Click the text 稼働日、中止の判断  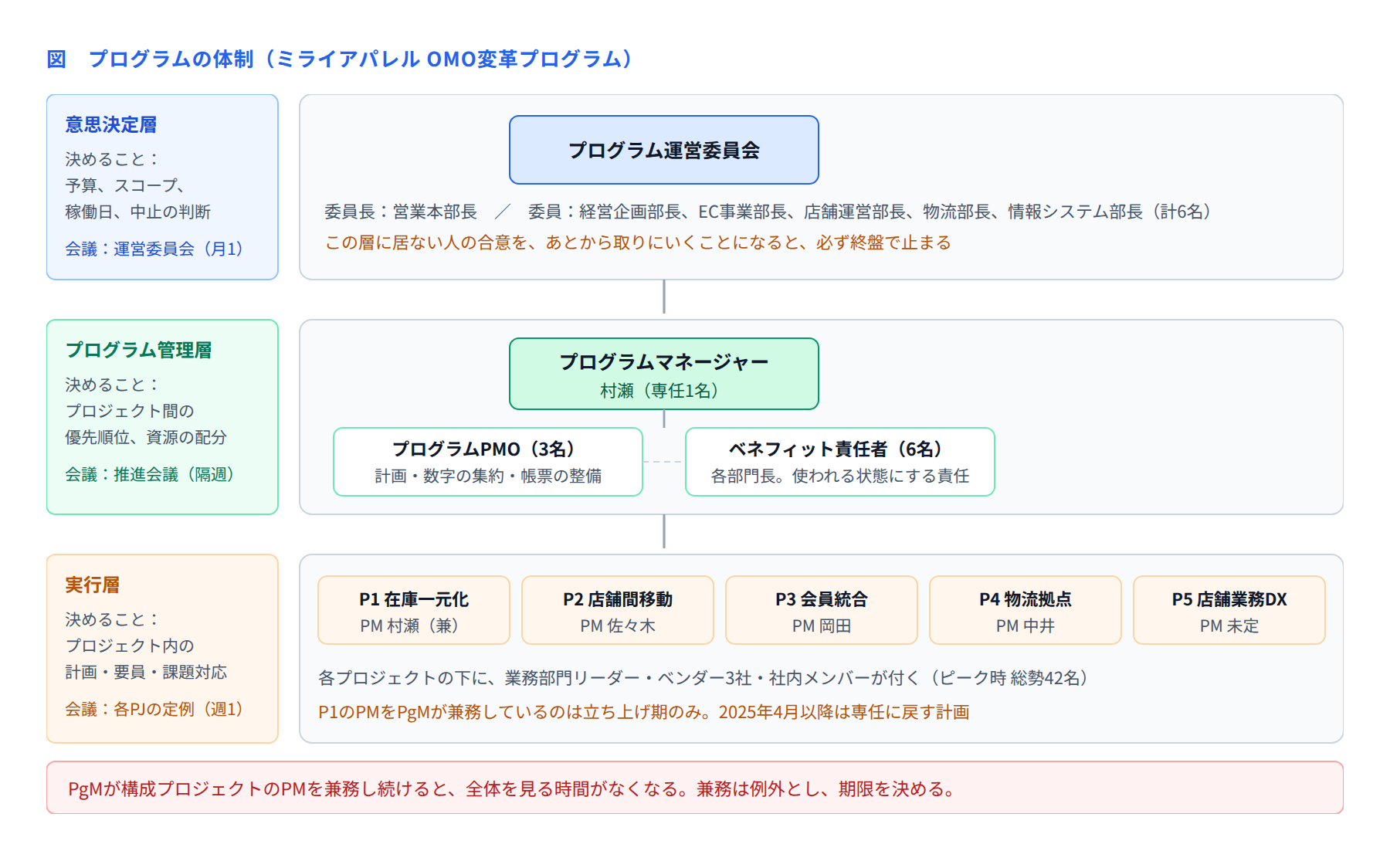138,212
